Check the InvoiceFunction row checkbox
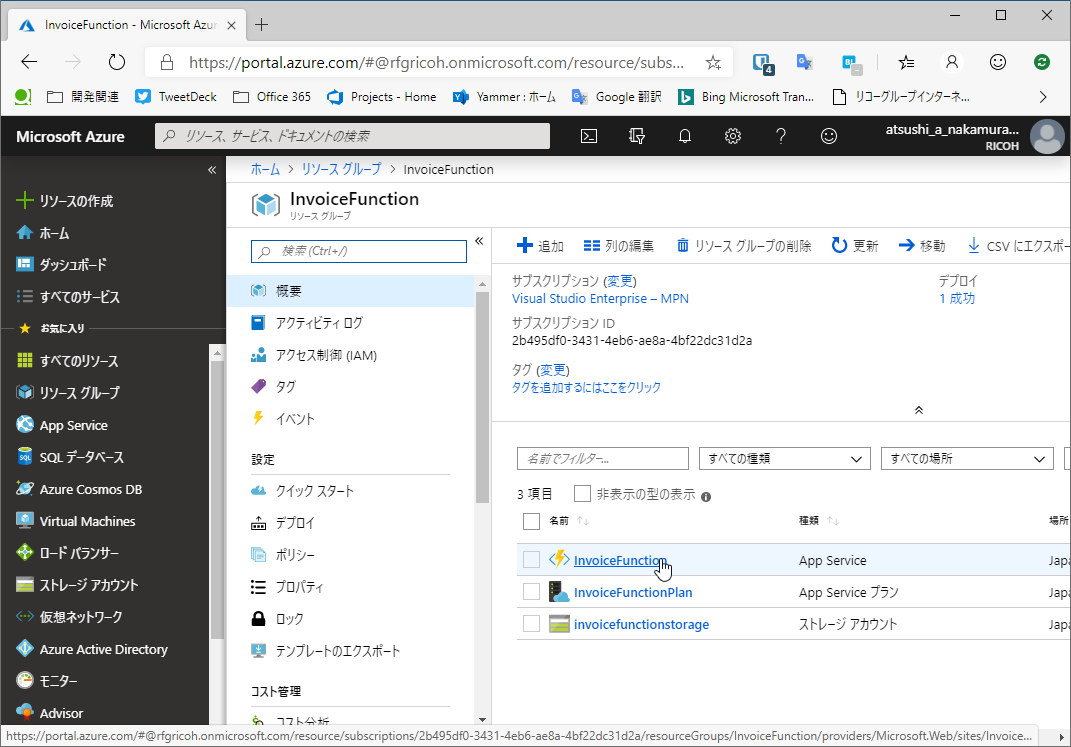1071x747 pixels. point(531,560)
